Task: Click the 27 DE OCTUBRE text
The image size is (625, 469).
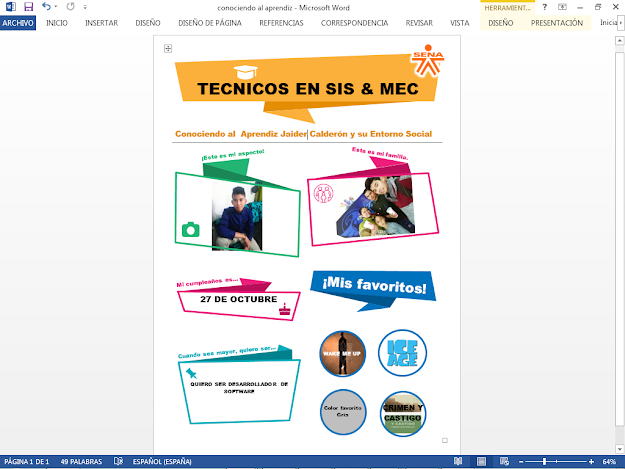Action: [238, 299]
